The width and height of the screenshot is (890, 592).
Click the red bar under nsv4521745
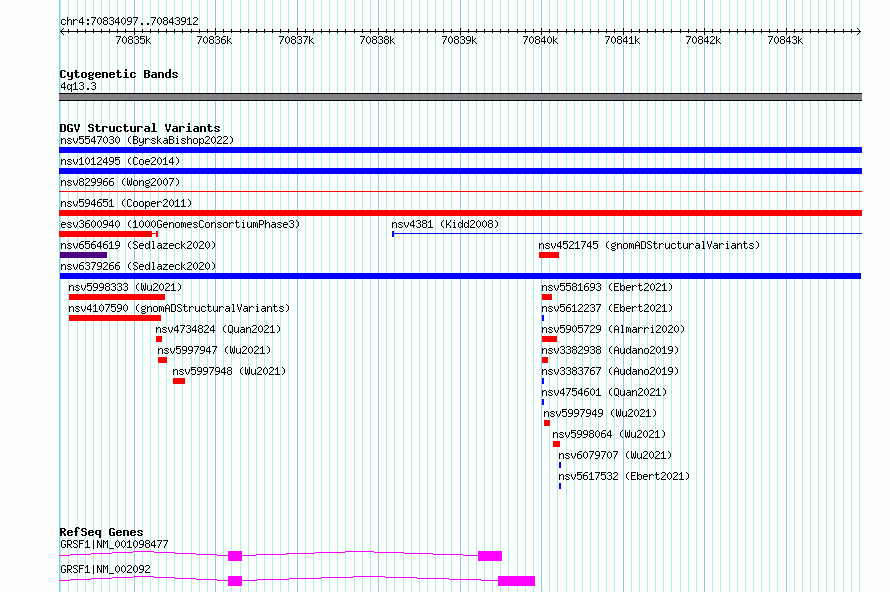pyautogui.click(x=549, y=255)
